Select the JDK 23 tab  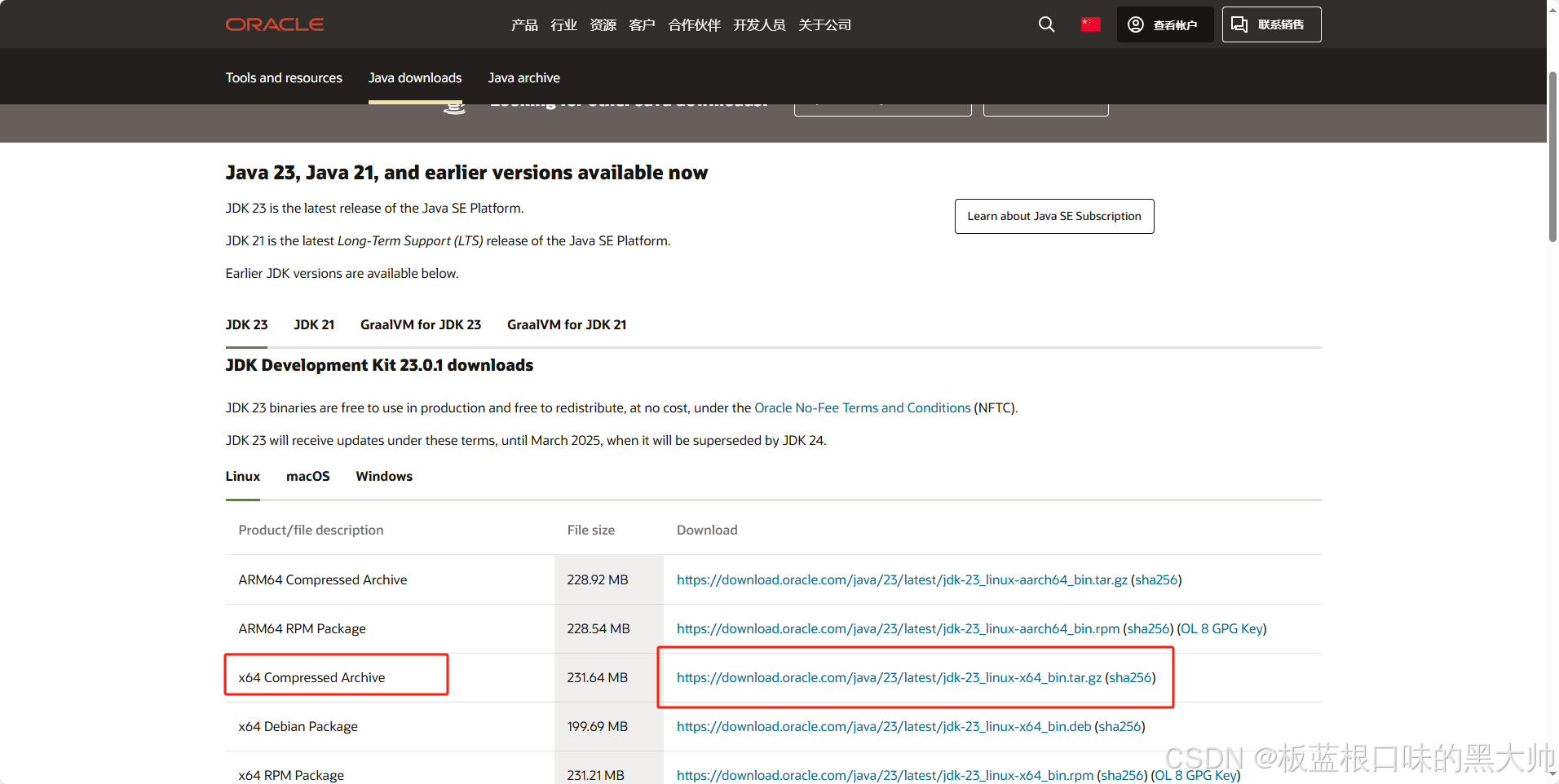point(246,324)
